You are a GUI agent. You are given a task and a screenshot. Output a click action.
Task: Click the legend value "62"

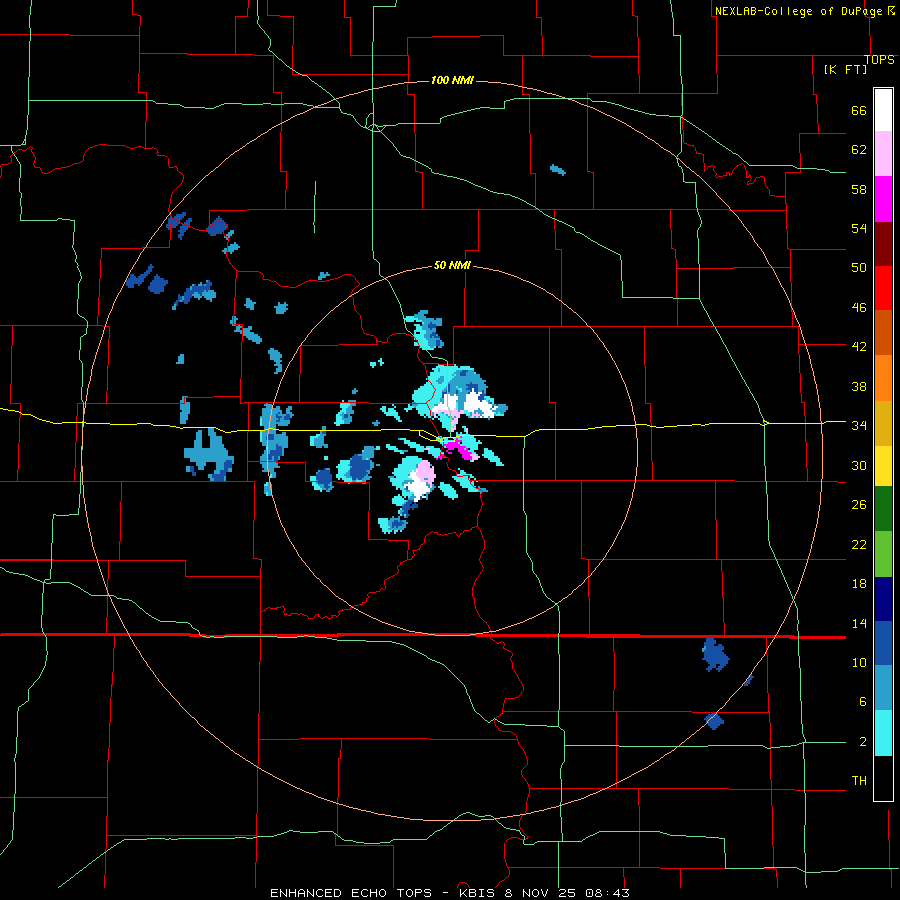click(x=859, y=150)
